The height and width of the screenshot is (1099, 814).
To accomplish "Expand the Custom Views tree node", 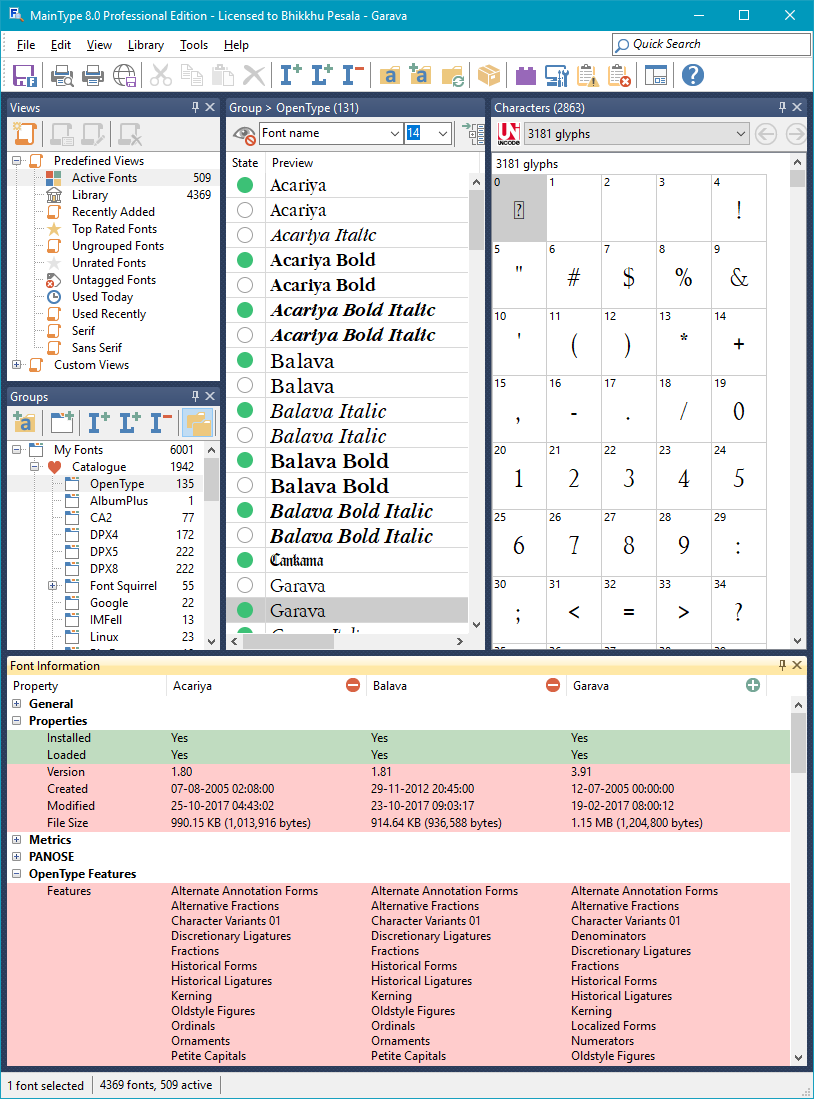I will click(x=17, y=364).
